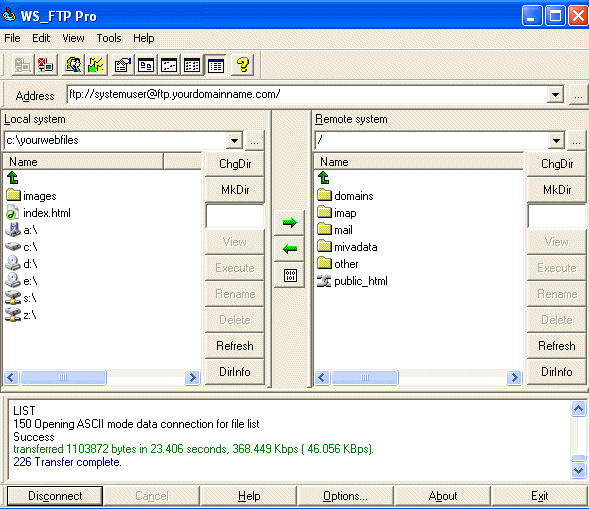Select the mail remote folder

coord(335,230)
